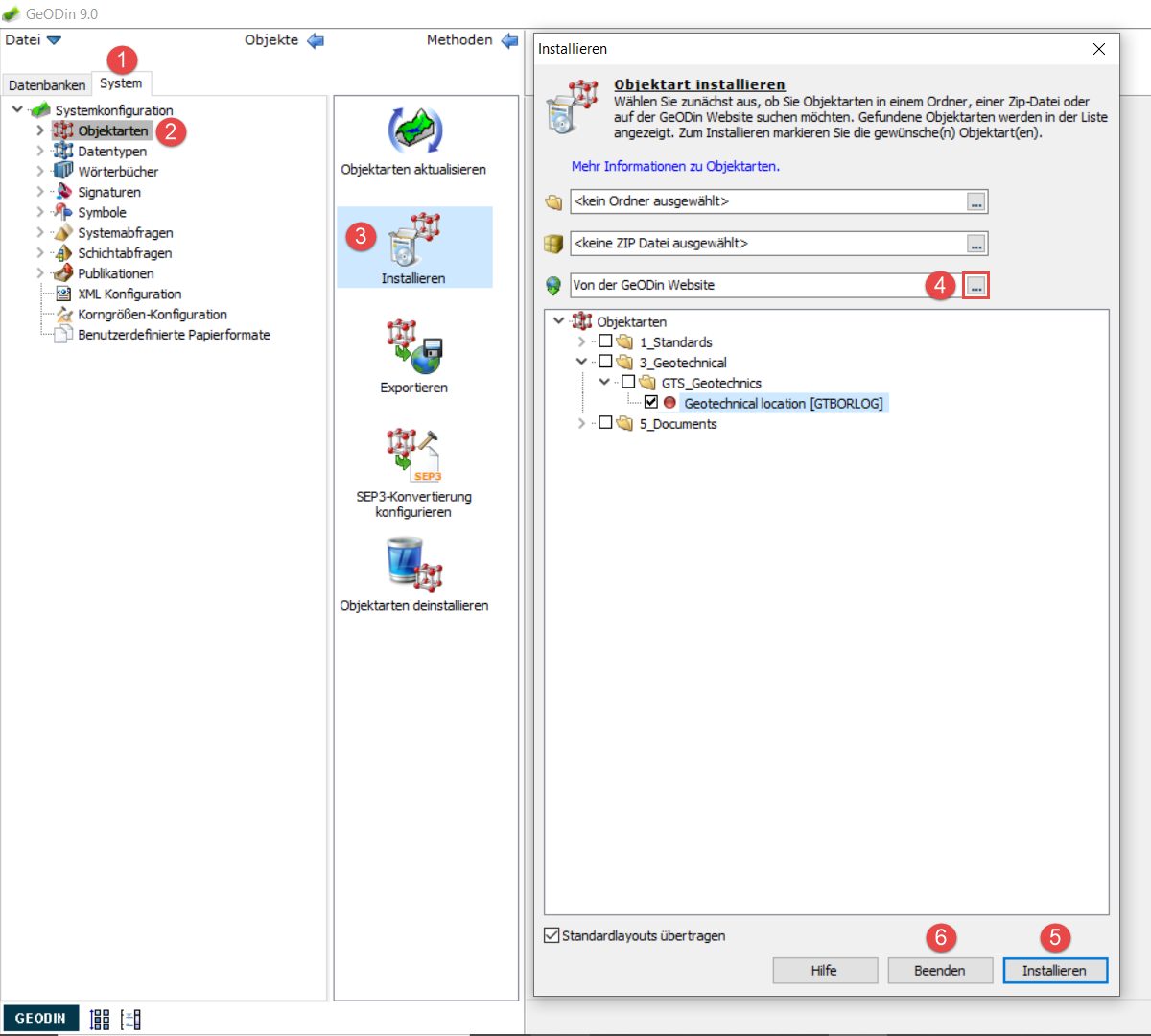Click the Objekte blue arrow icon
This screenshot has height=1036, width=1151.
click(x=315, y=40)
